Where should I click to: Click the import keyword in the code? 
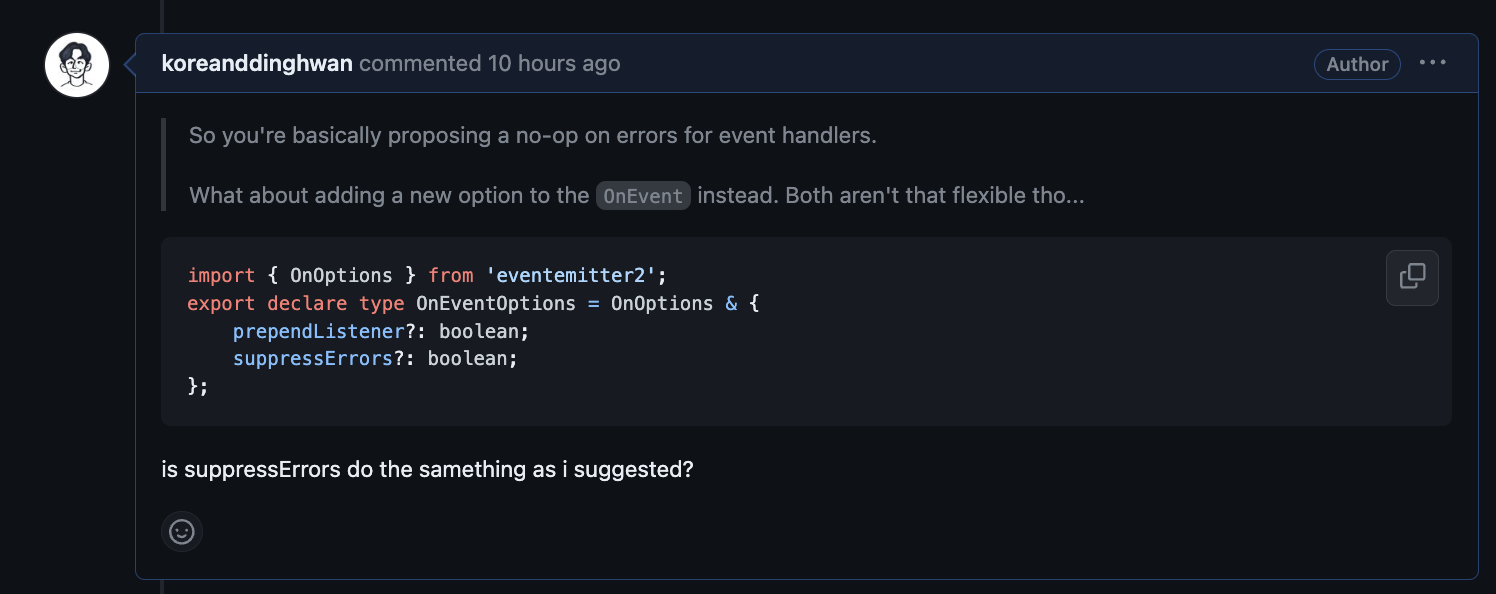point(221,274)
